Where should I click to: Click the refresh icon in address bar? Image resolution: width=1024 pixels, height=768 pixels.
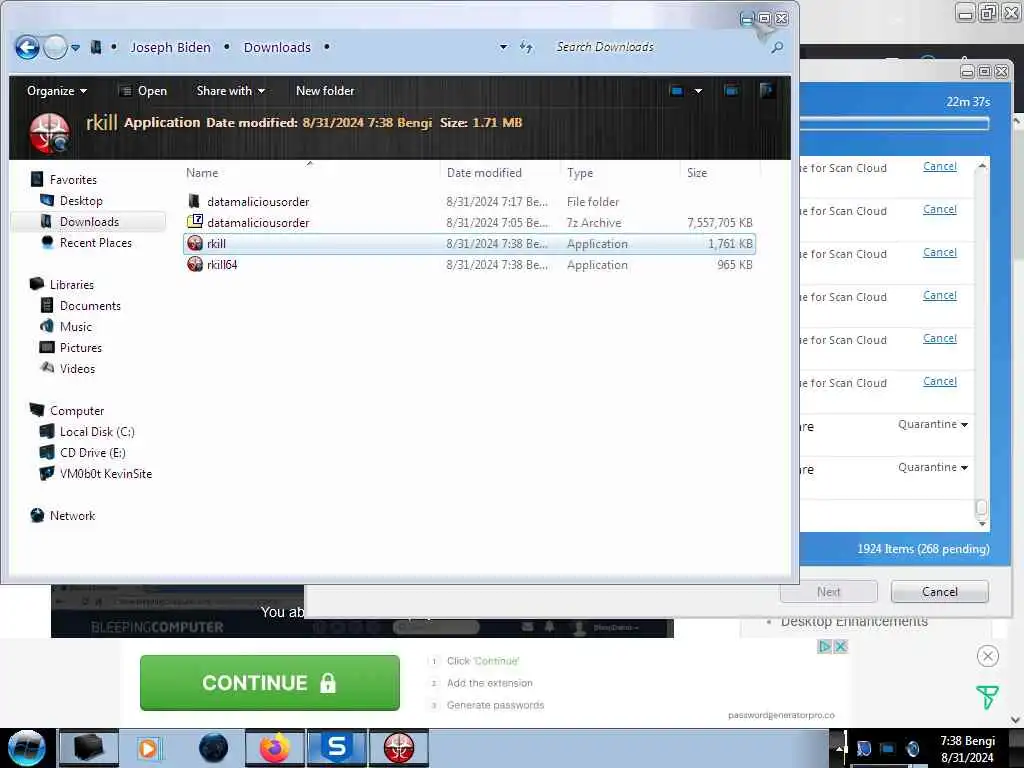pos(526,47)
